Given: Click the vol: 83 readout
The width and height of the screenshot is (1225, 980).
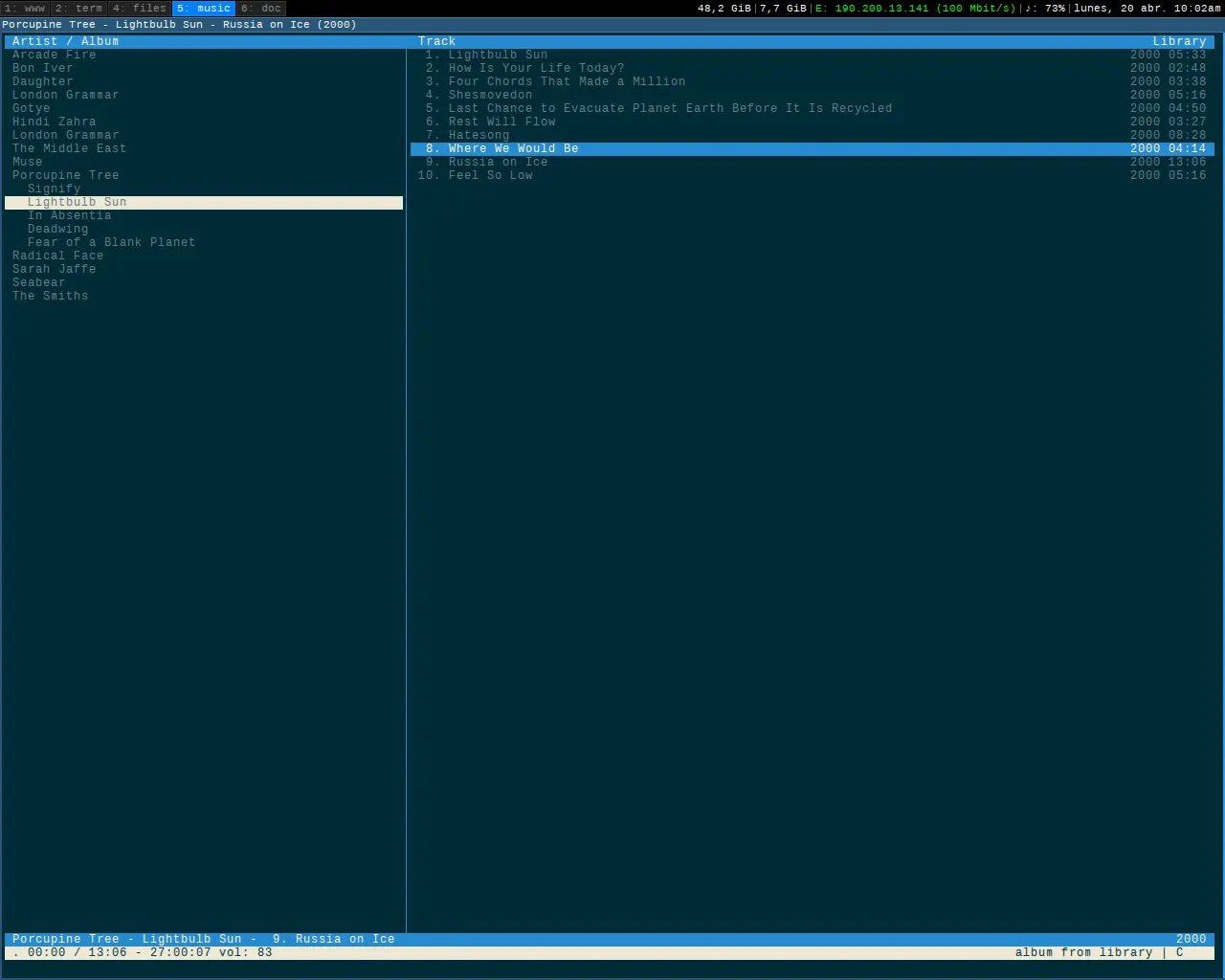Looking at the screenshot, I should click(x=246, y=953).
